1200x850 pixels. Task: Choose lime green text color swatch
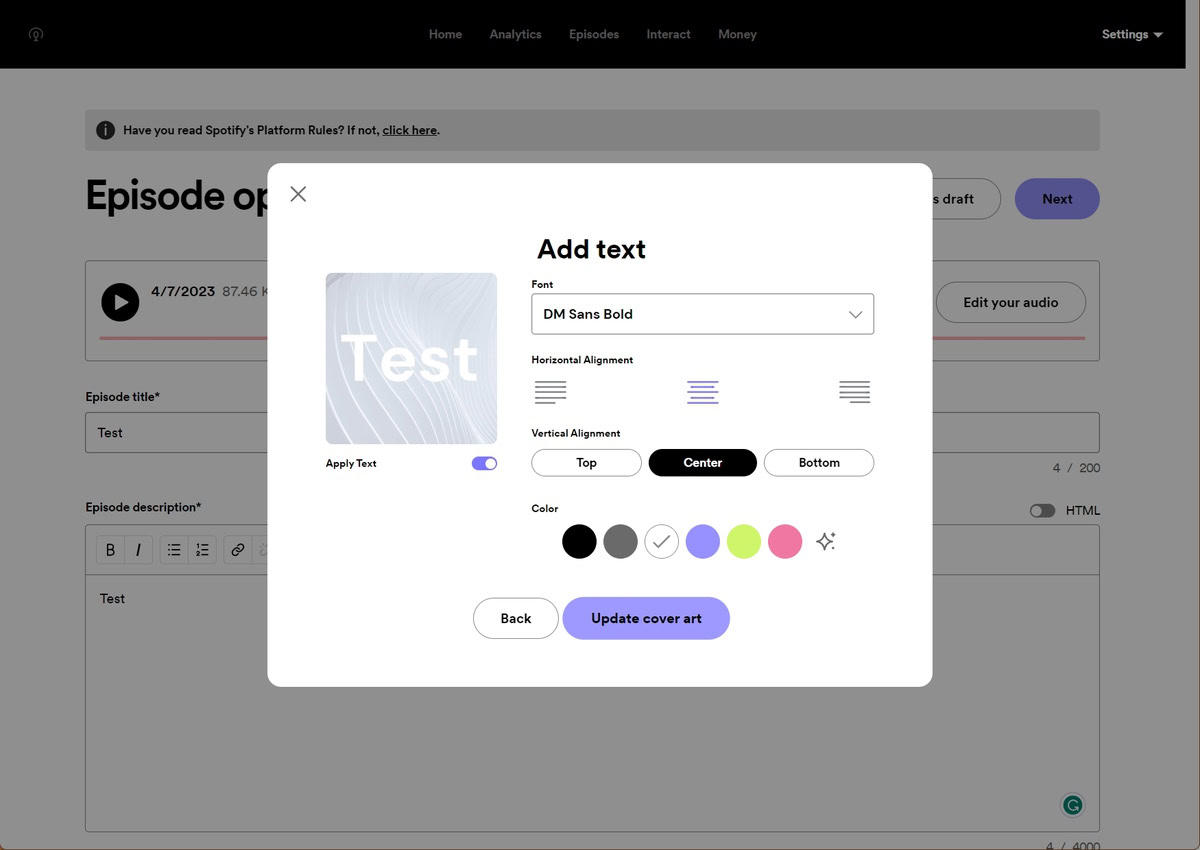pos(744,541)
